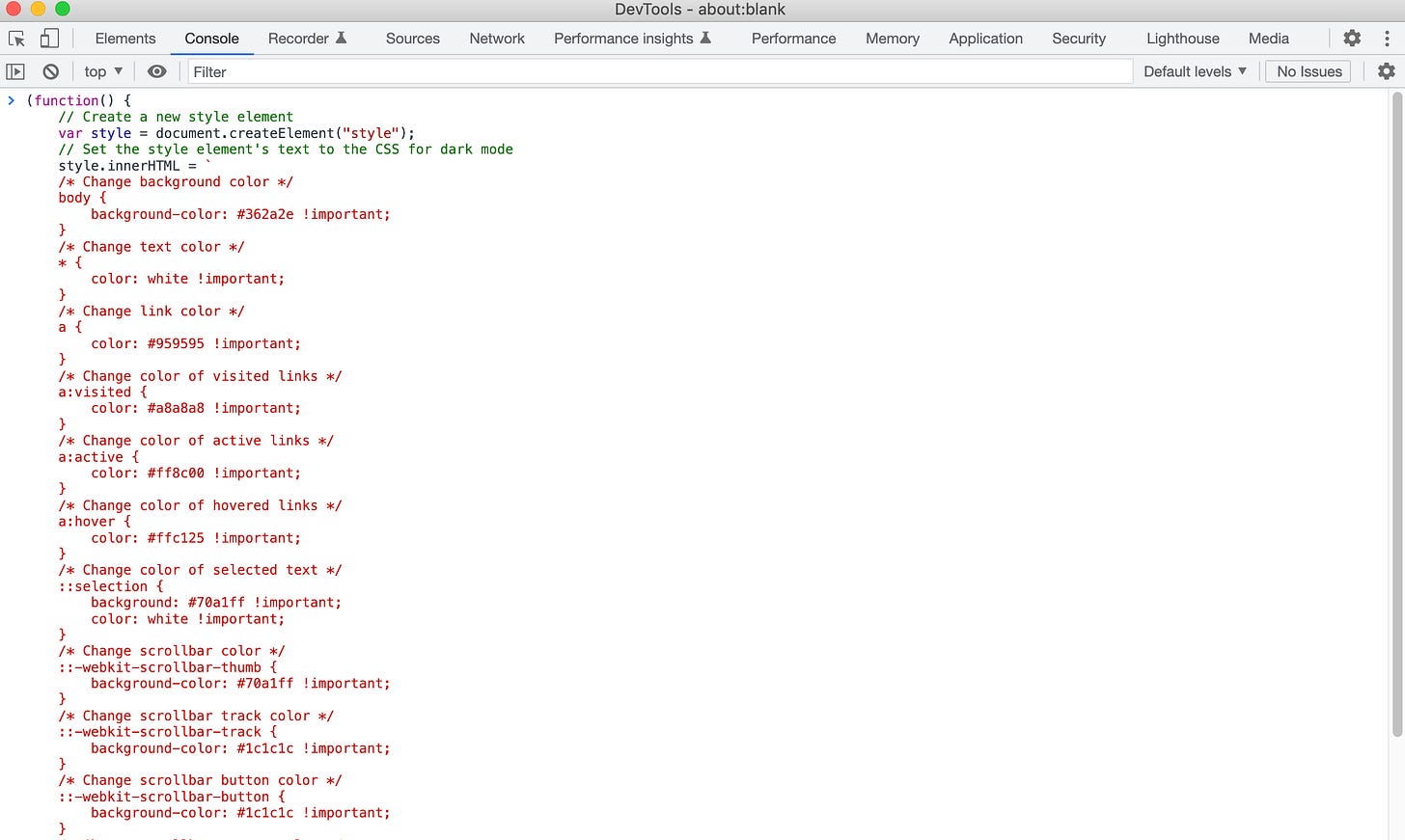The image size is (1405, 840).
Task: Click the '::selection {' selector line
Action: (x=111, y=586)
